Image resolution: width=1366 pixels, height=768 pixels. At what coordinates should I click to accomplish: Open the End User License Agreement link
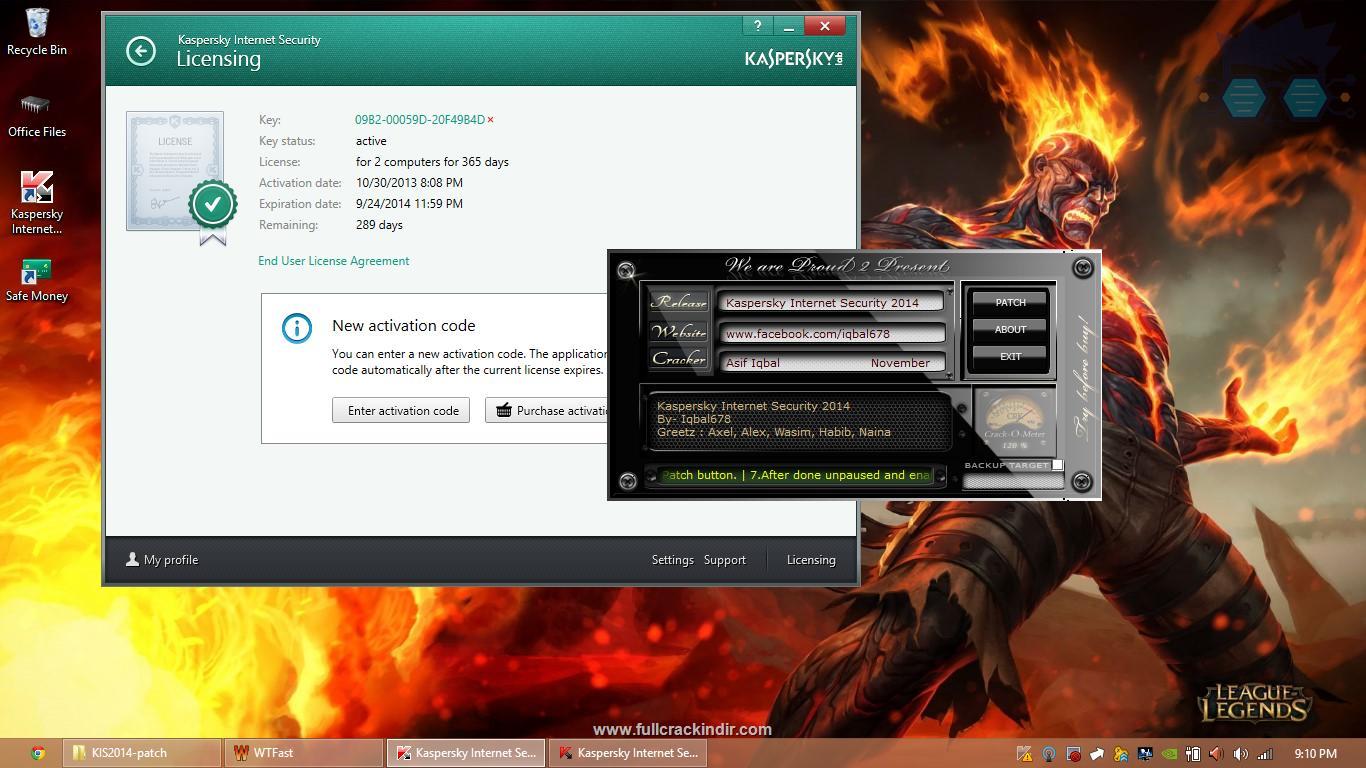333,261
